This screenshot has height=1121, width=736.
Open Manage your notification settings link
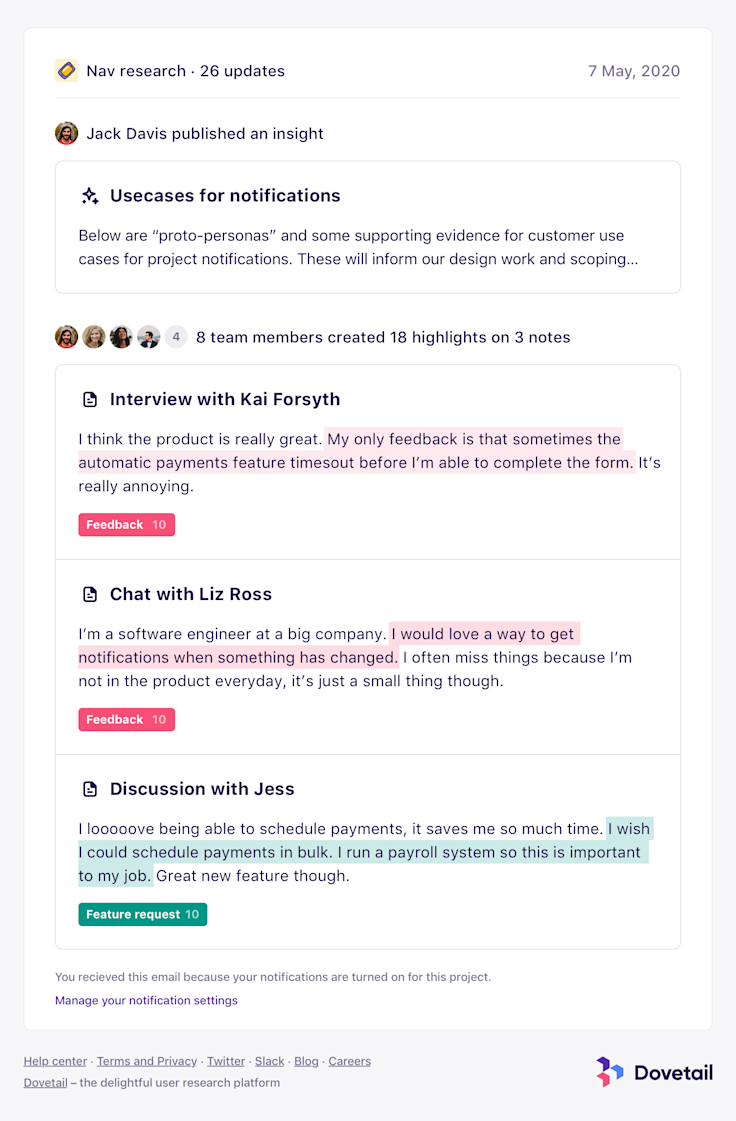click(x=147, y=1000)
